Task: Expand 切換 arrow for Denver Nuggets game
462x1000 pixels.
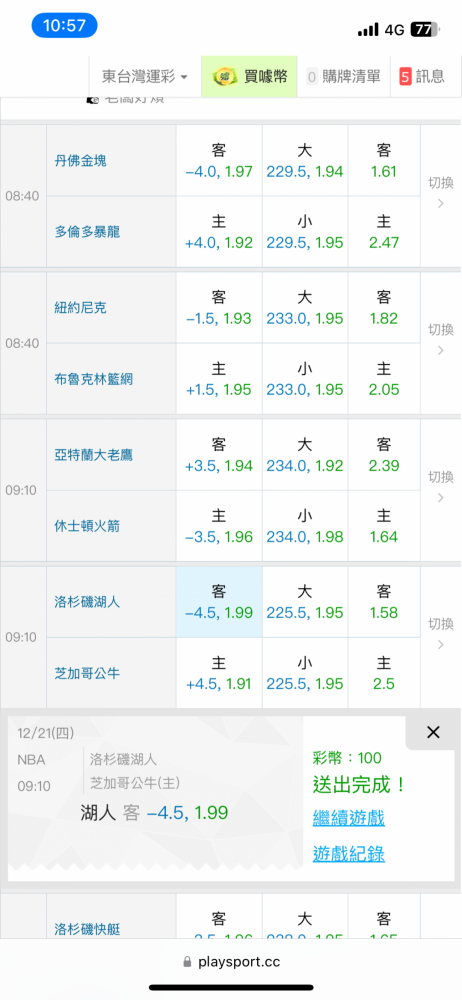Action: [440, 194]
